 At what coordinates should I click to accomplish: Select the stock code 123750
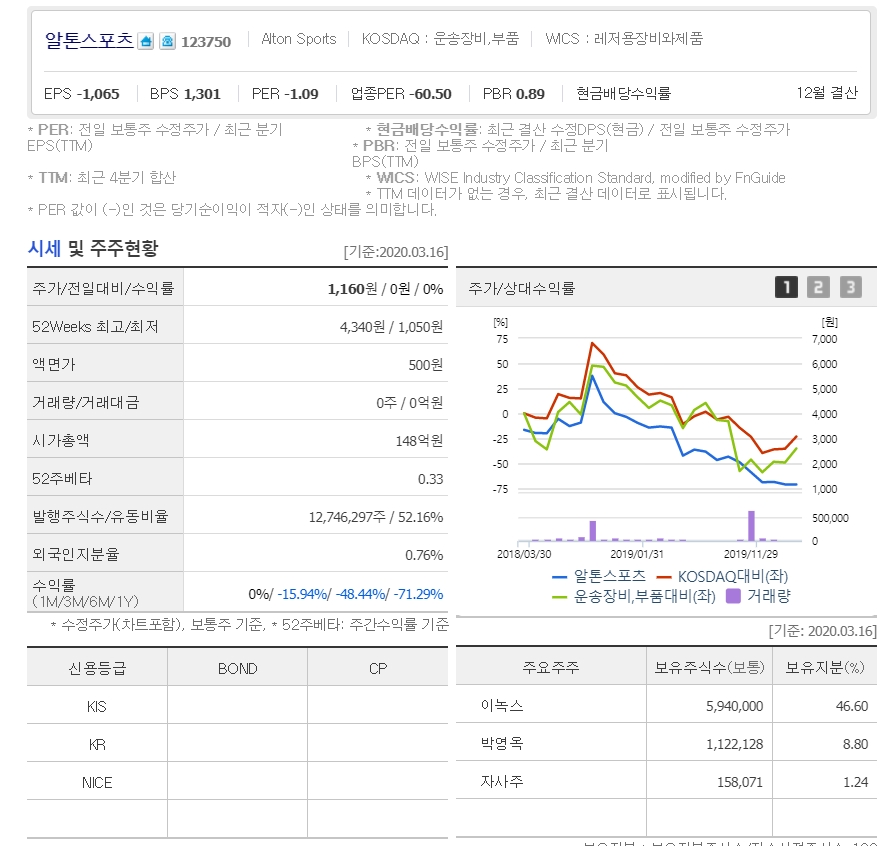pyautogui.click(x=206, y=42)
